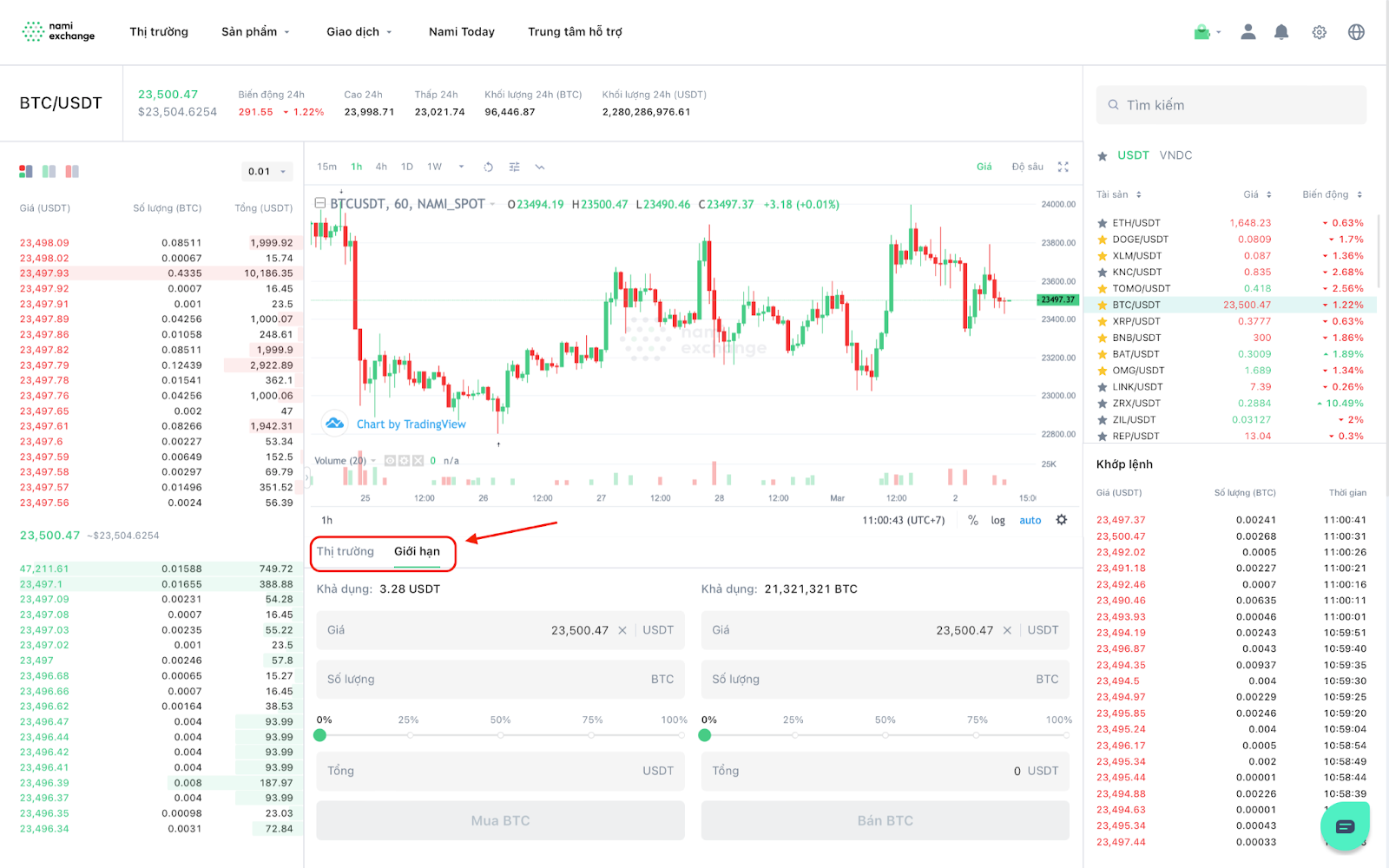This screenshot has height=868, width=1389.
Task: Expand wallet dropdown arrow
Action: (x=1219, y=32)
